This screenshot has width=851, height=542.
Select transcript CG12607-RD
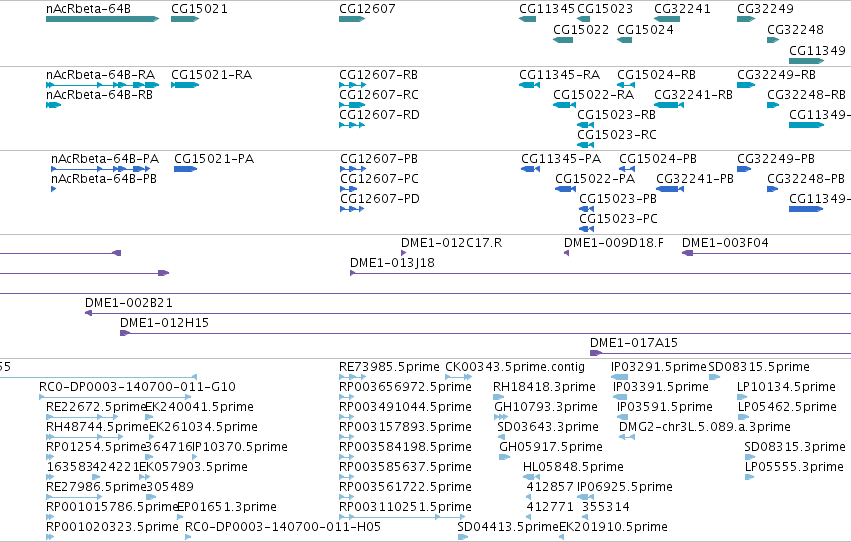(x=379, y=115)
